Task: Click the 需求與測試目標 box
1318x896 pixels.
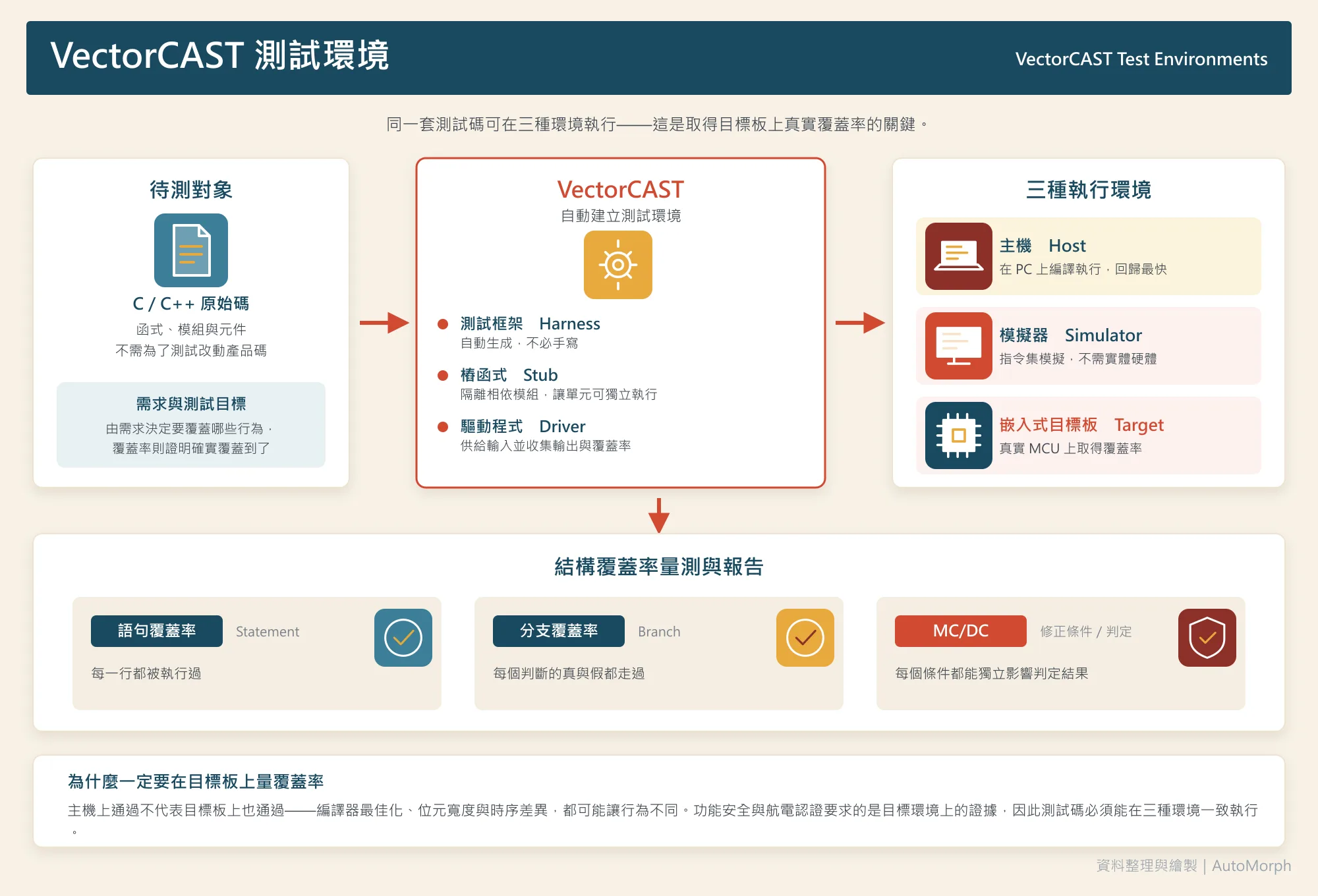Action: click(x=191, y=425)
